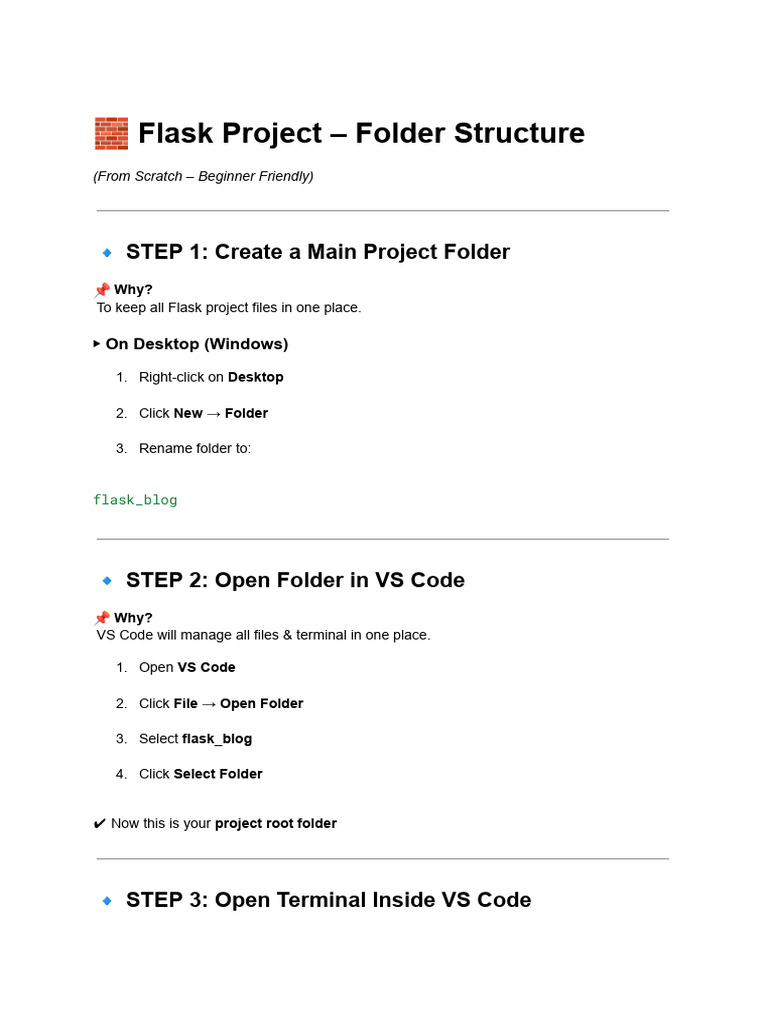
Task: Click bold "flask_blog" in the Select step
Action: 217,739
